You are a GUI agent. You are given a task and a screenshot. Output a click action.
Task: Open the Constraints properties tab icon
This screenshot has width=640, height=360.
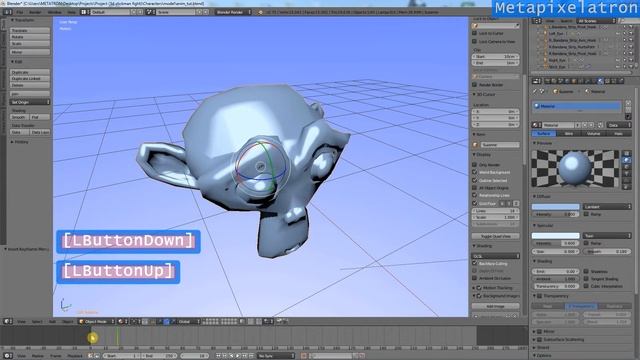click(x=580, y=81)
